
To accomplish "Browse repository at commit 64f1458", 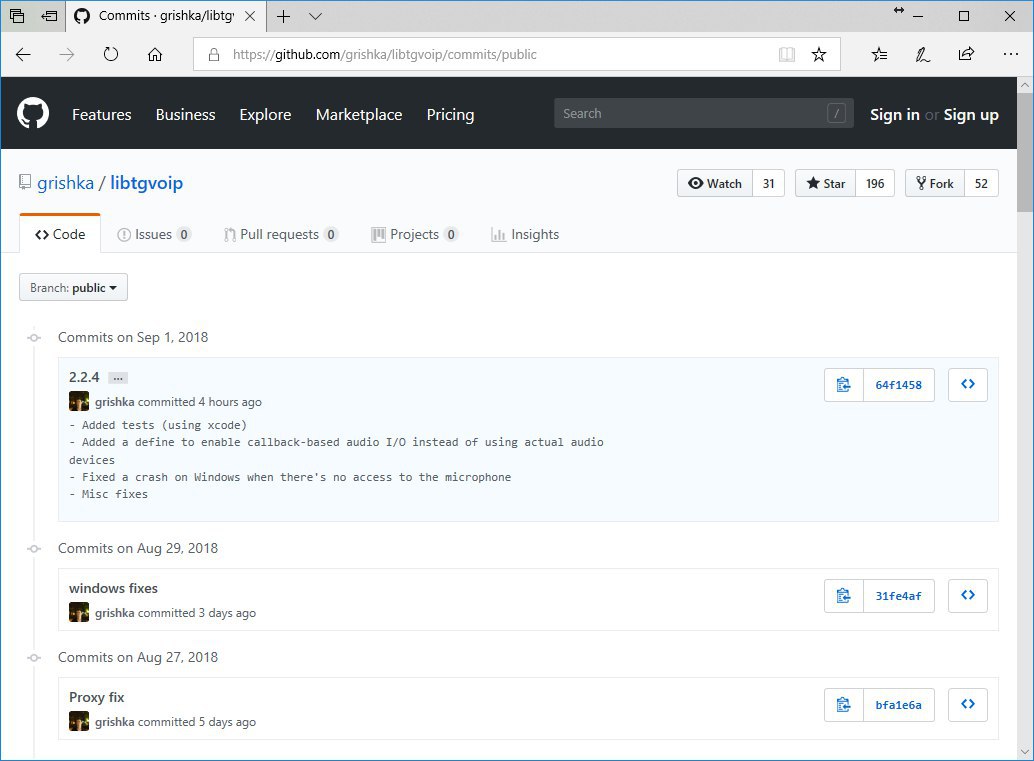I will [967, 384].
